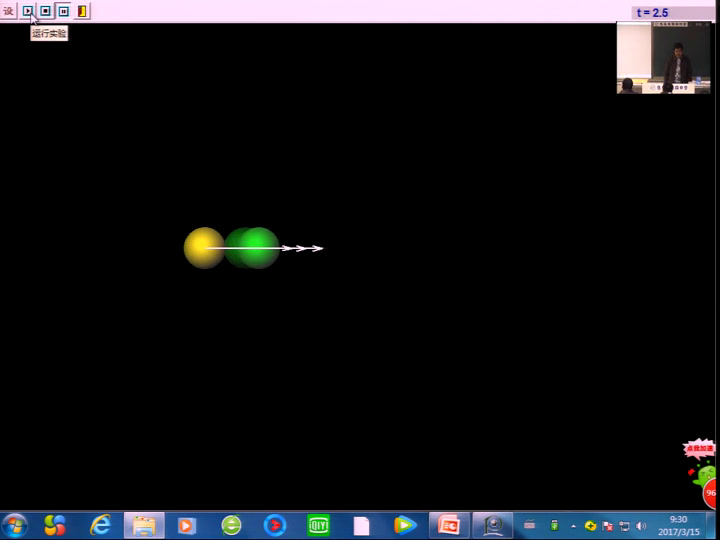Screen dimensions: 720x540
Task: Click the bright green ball
Action: [261, 248]
